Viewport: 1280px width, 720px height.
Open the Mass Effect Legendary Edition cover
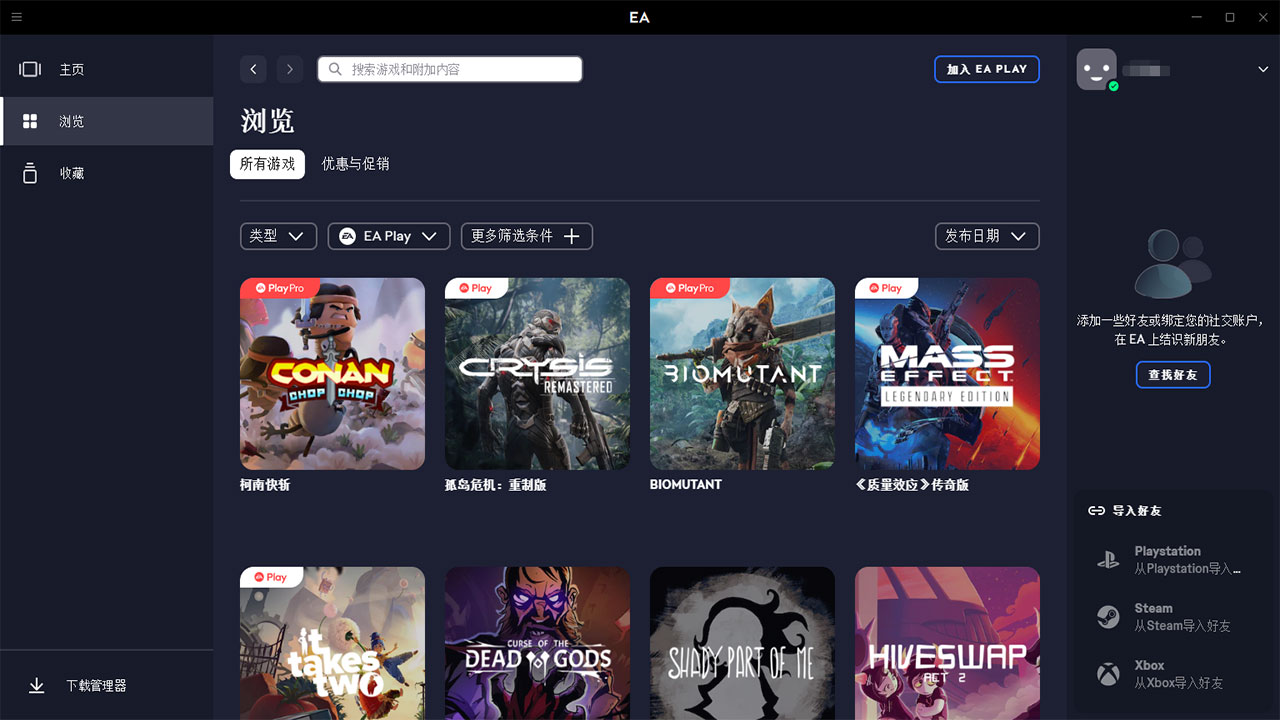click(947, 374)
